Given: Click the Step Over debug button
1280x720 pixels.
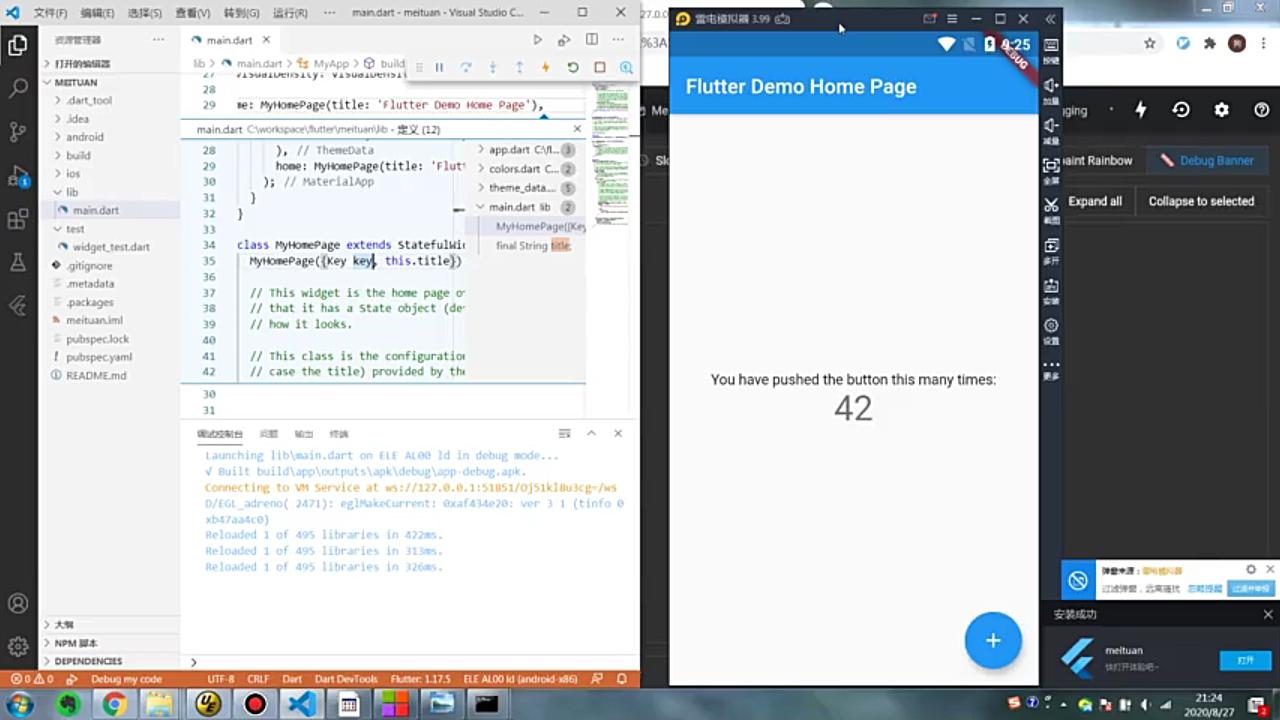Looking at the screenshot, I should 466,67.
